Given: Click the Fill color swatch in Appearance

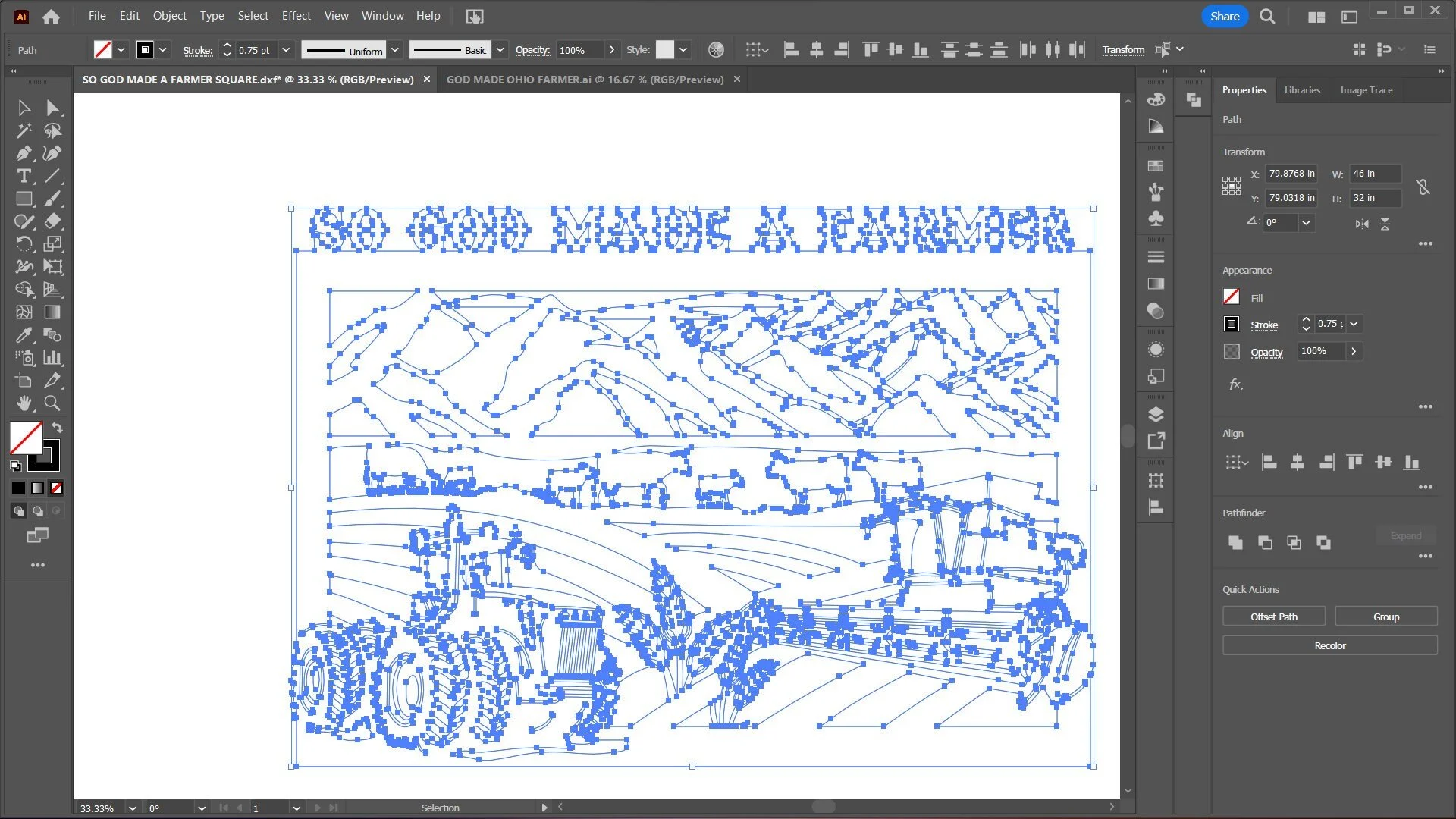Looking at the screenshot, I should [1232, 297].
